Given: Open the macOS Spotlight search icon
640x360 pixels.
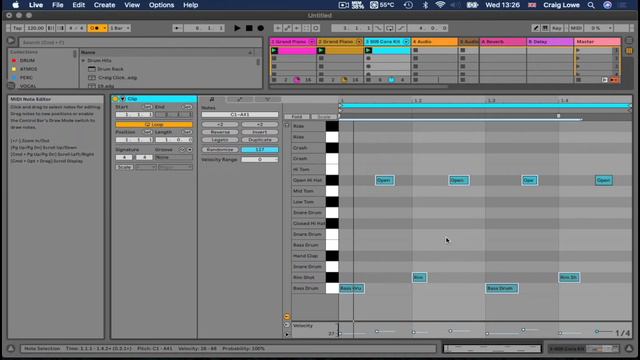Looking at the screenshot, I should pyautogui.click(x=591, y=5).
